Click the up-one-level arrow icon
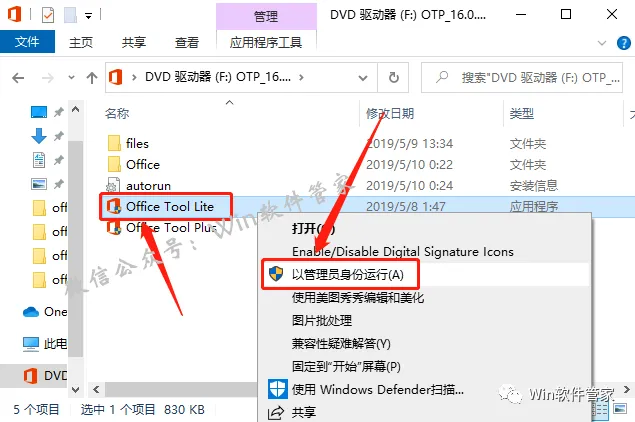Image resolution: width=635 pixels, height=422 pixels. pyautogui.click(x=92, y=78)
